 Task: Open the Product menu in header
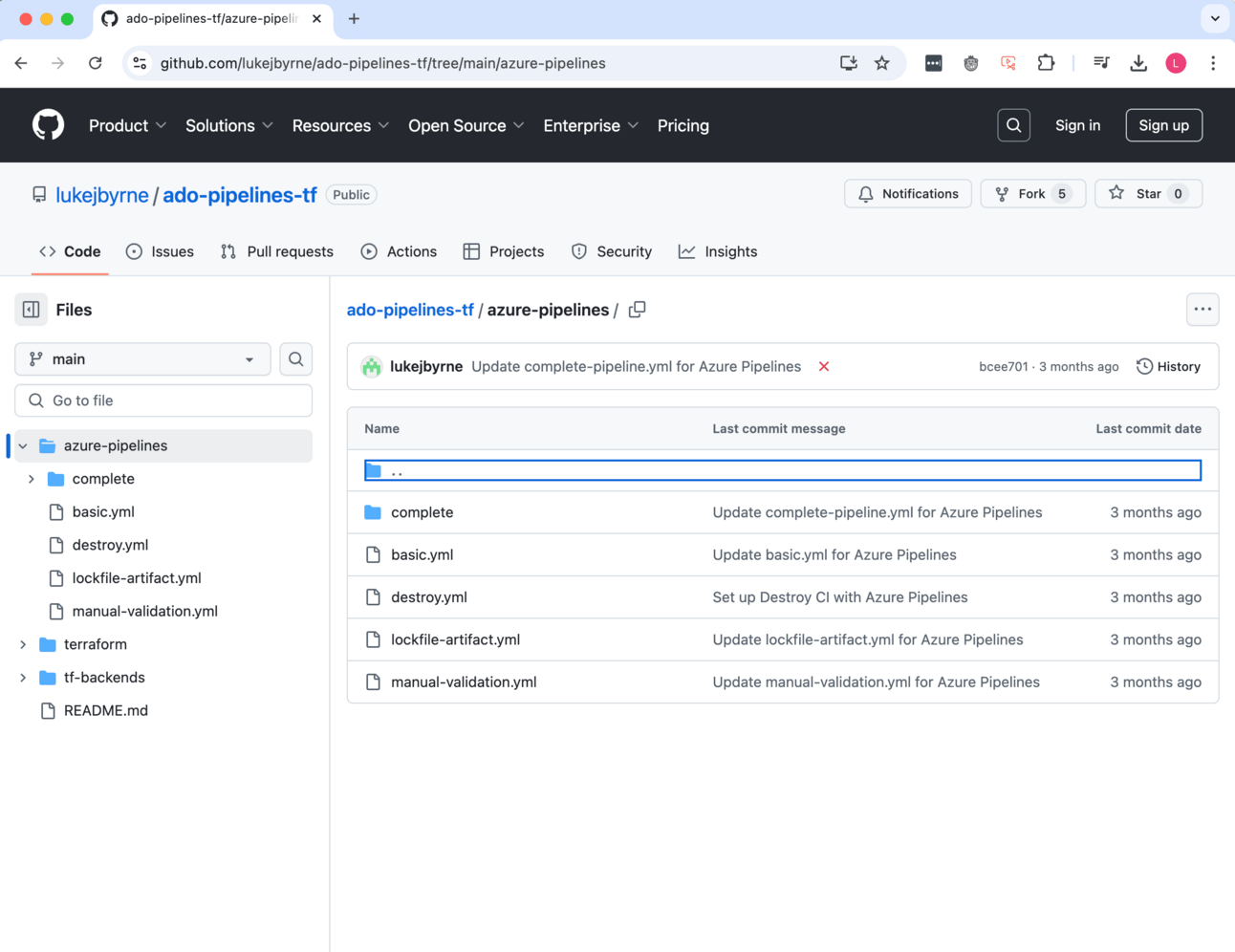(x=127, y=125)
